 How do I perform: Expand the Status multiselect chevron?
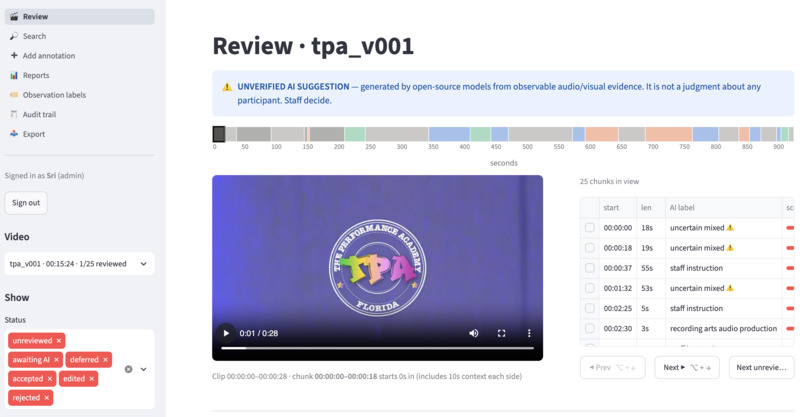[143, 369]
